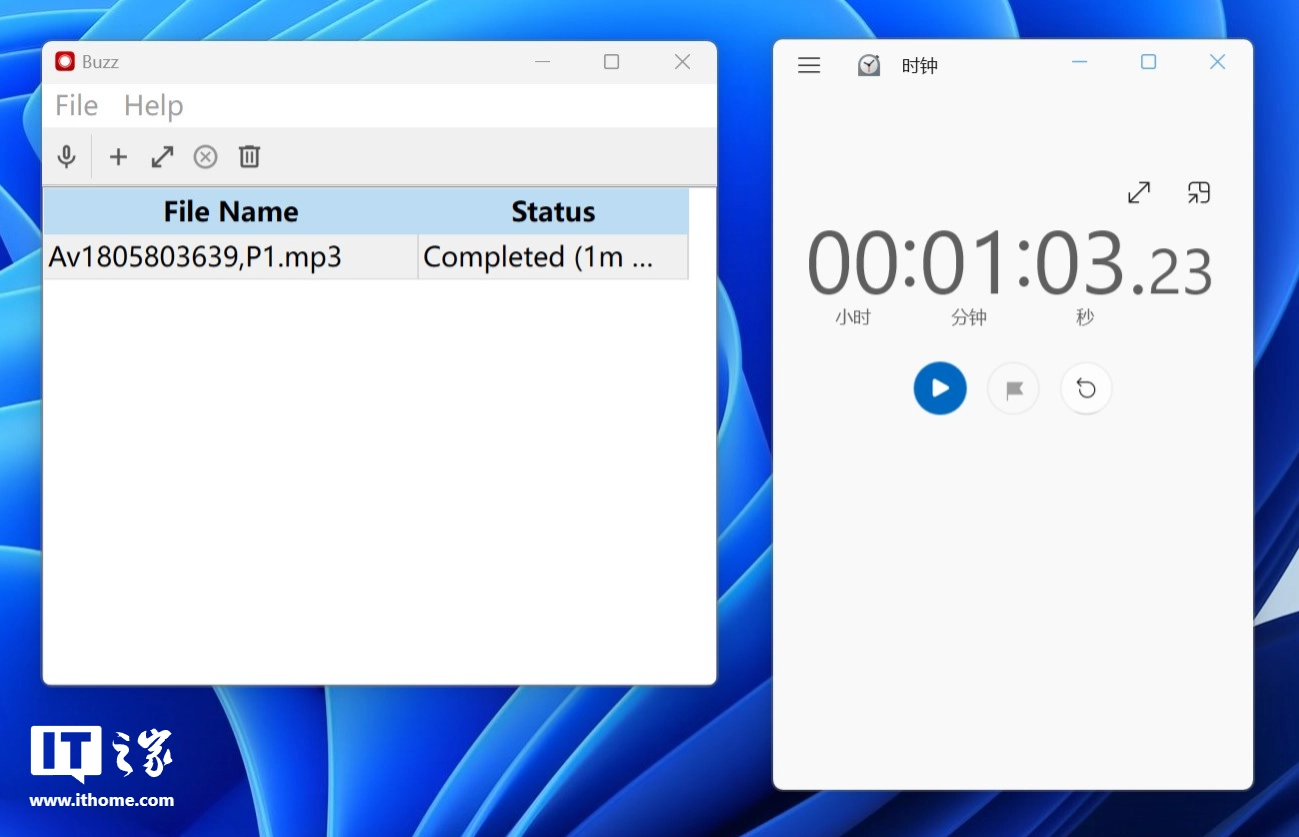The image size is (1299, 837).
Task: Click the Buzz app icon in title bar
Action: [x=65, y=62]
